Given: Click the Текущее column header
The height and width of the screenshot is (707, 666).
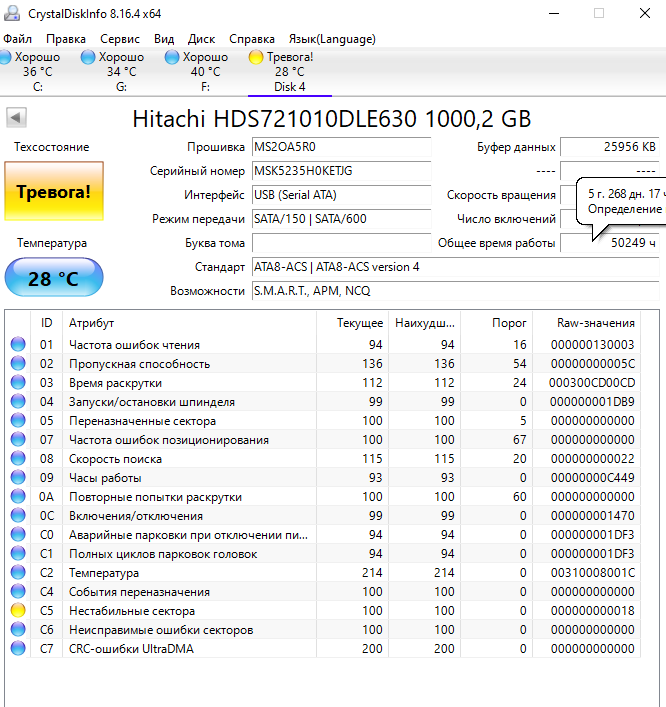Looking at the screenshot, I should pos(353,323).
